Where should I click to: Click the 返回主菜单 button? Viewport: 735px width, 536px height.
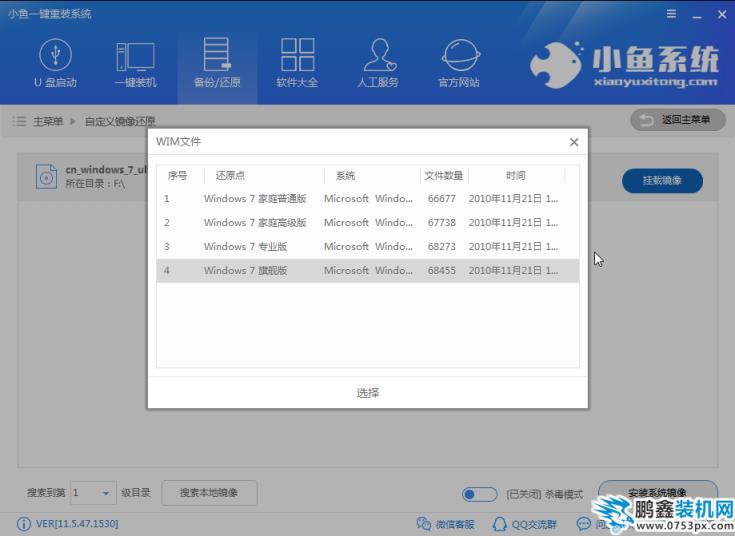678,120
